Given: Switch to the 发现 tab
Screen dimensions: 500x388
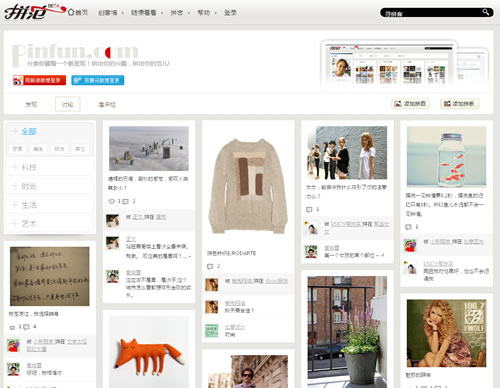Looking at the screenshot, I should point(31,104).
